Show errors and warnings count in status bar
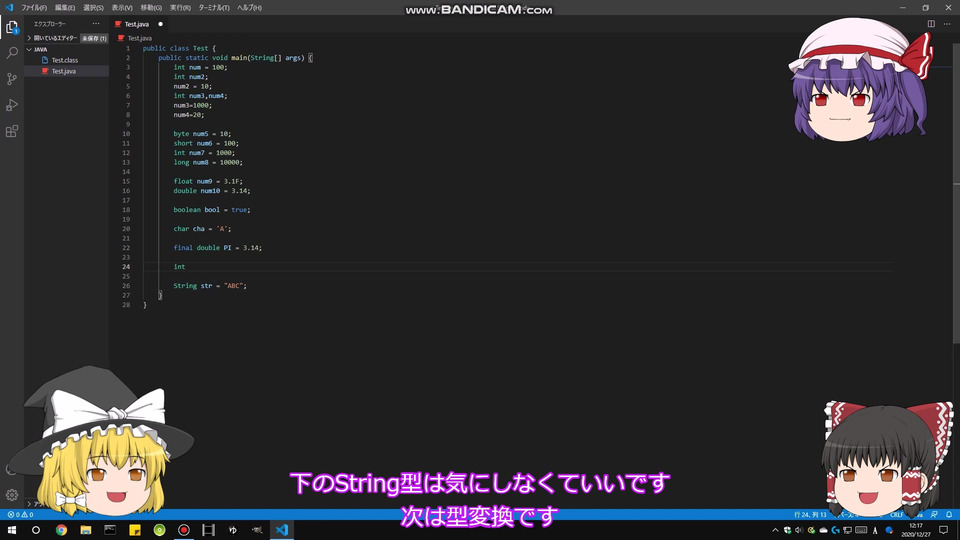Screen dimensions: 960x540 [20, 514]
